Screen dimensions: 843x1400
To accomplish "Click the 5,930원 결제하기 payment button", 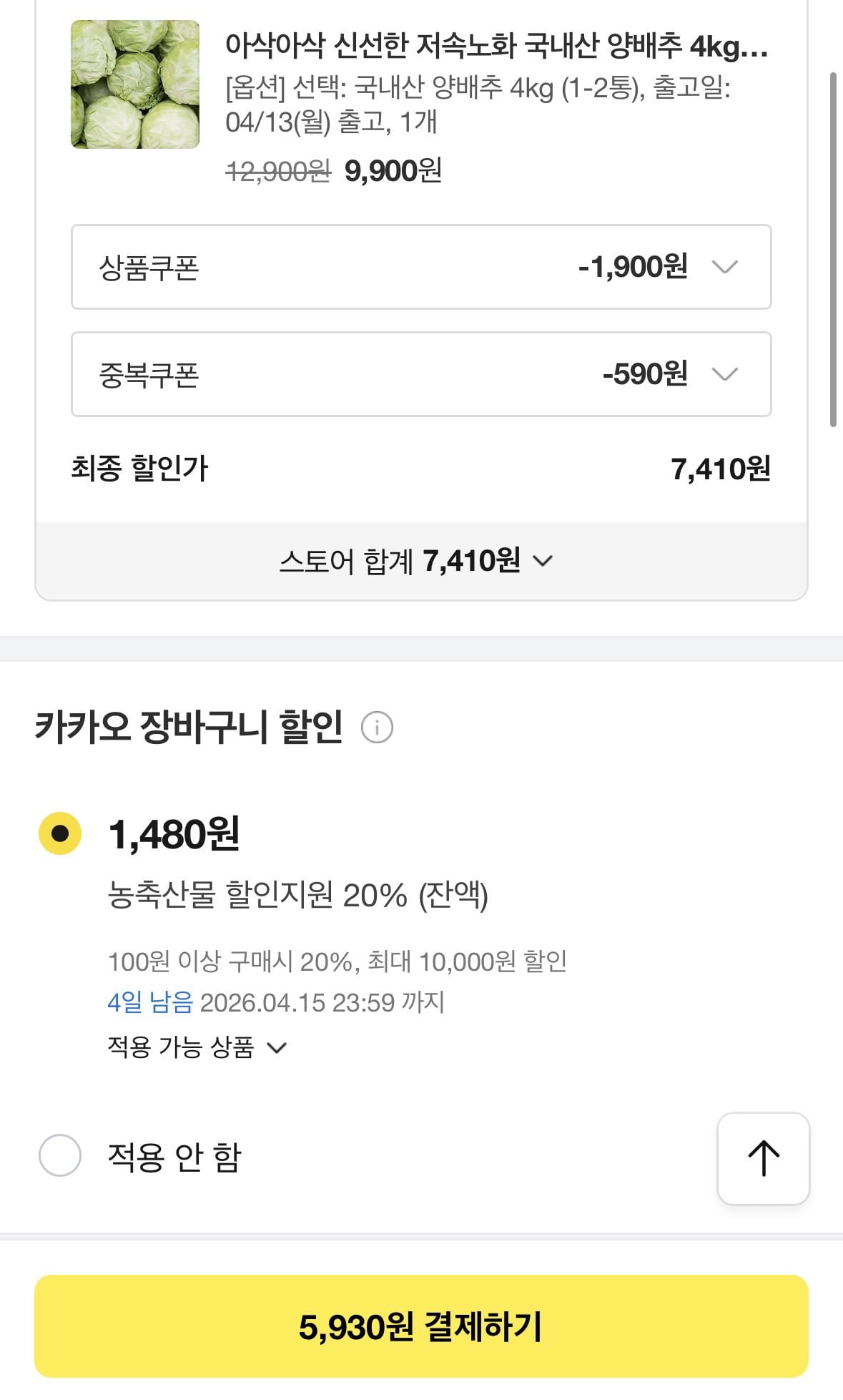I will [x=421, y=1326].
